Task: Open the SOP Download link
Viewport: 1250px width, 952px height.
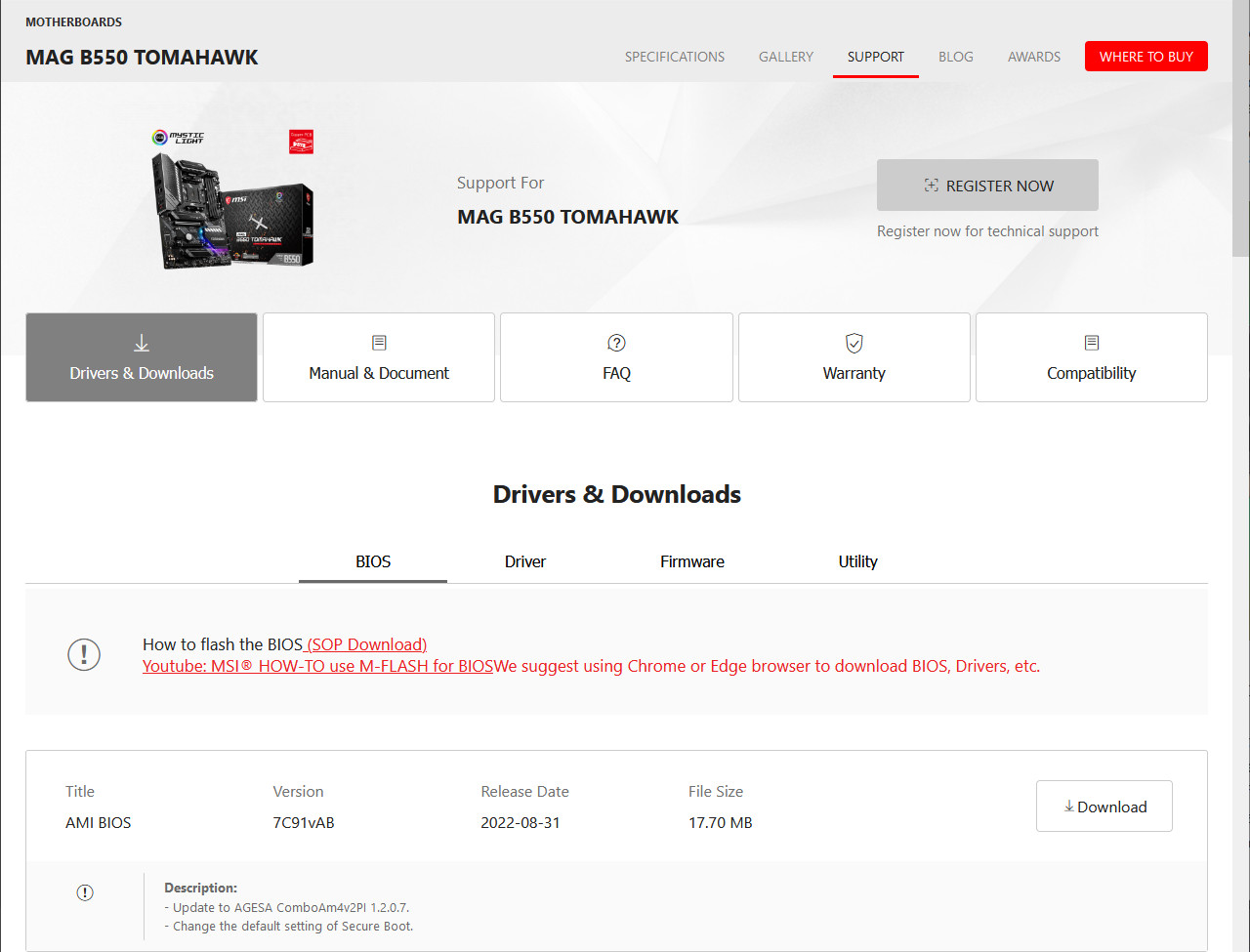Action: coord(366,644)
